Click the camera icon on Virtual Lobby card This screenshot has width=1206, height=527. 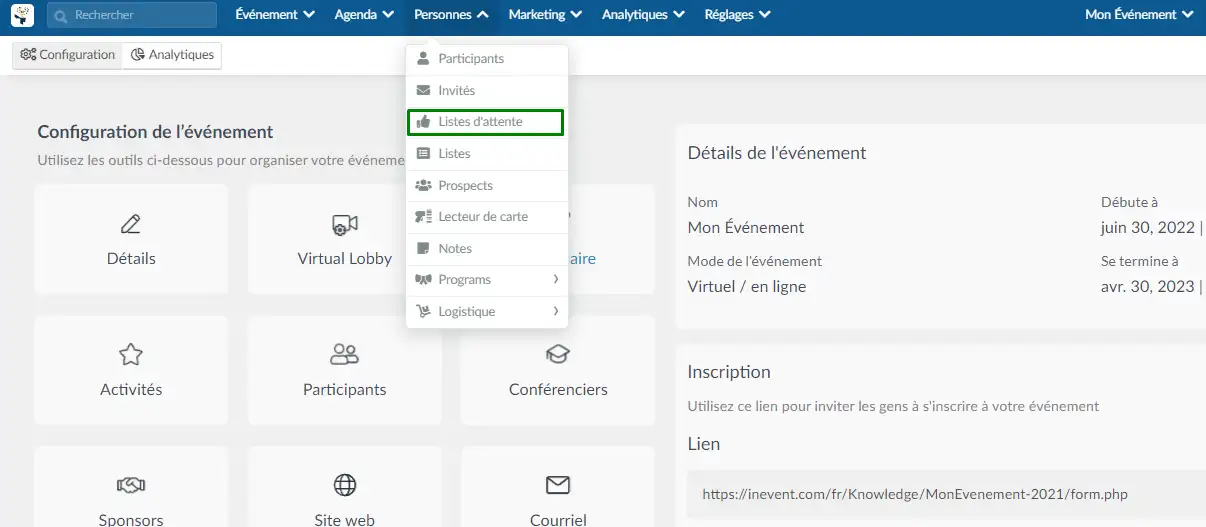[x=345, y=225]
